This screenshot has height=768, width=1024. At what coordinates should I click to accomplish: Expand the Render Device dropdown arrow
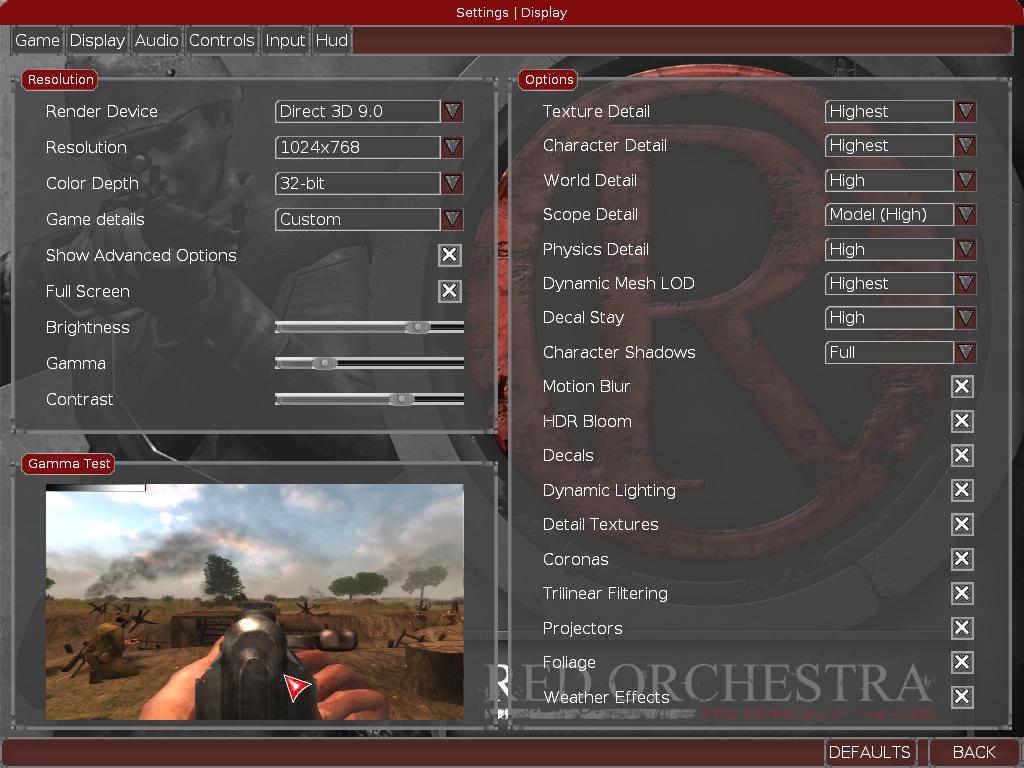452,111
